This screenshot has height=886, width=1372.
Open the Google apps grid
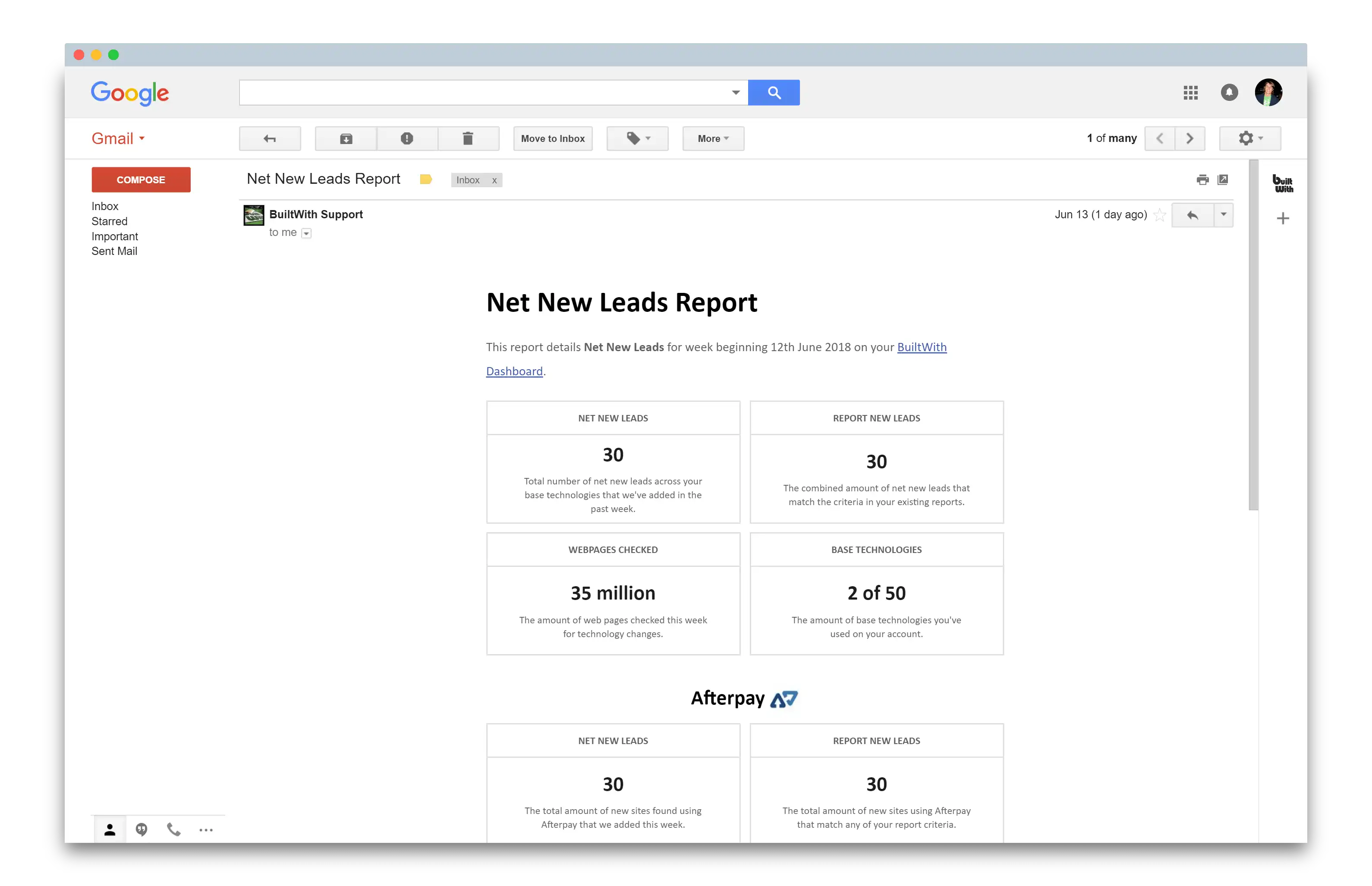pos(1190,93)
